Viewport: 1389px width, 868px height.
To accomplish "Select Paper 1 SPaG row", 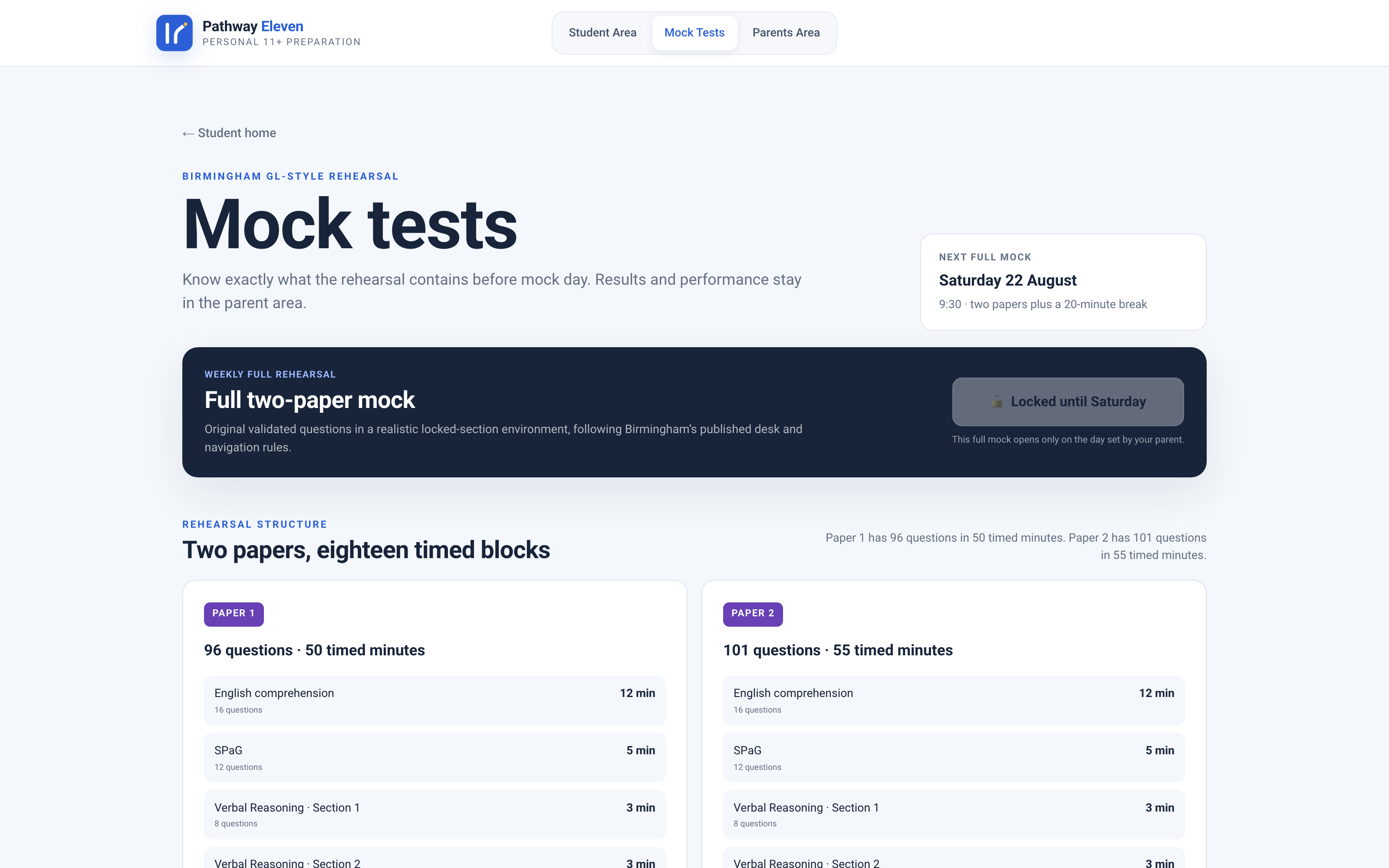I will tap(434, 757).
